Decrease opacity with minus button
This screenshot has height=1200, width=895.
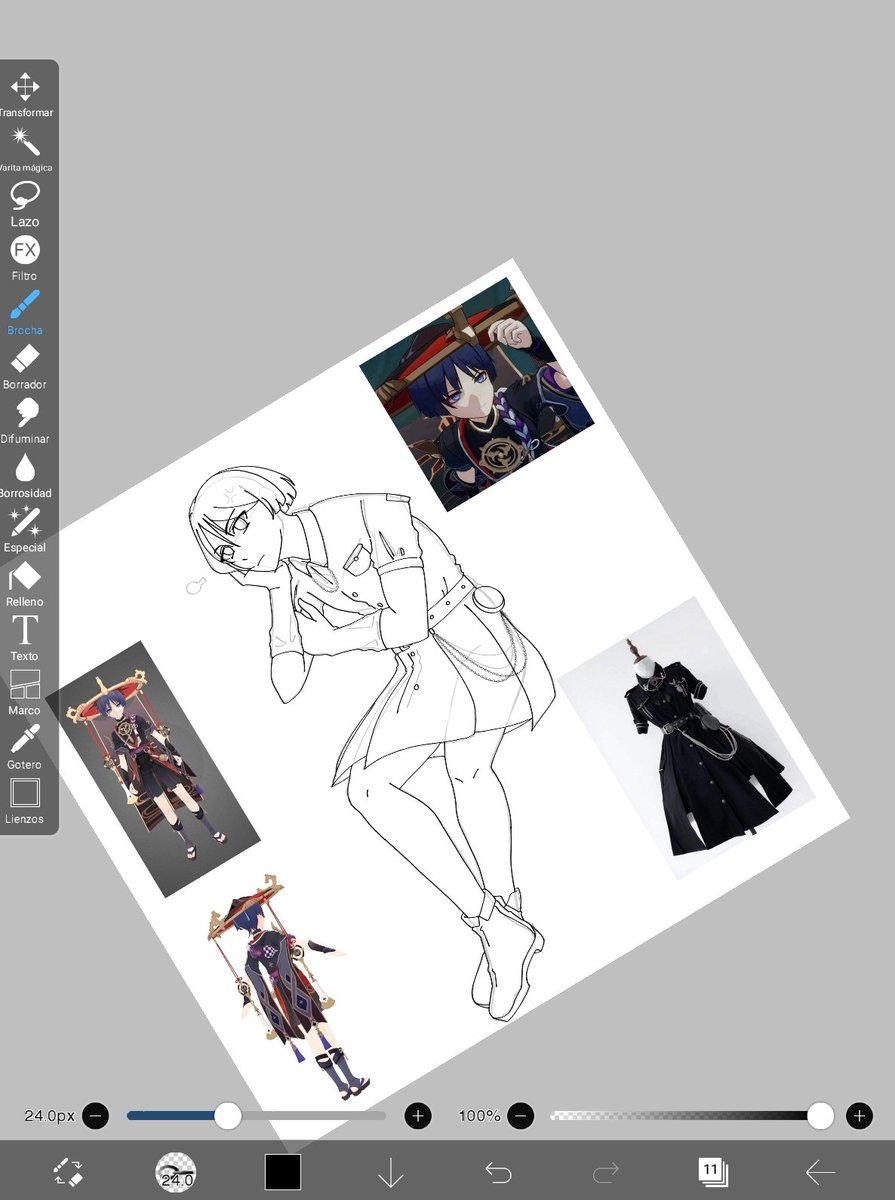pos(521,1115)
